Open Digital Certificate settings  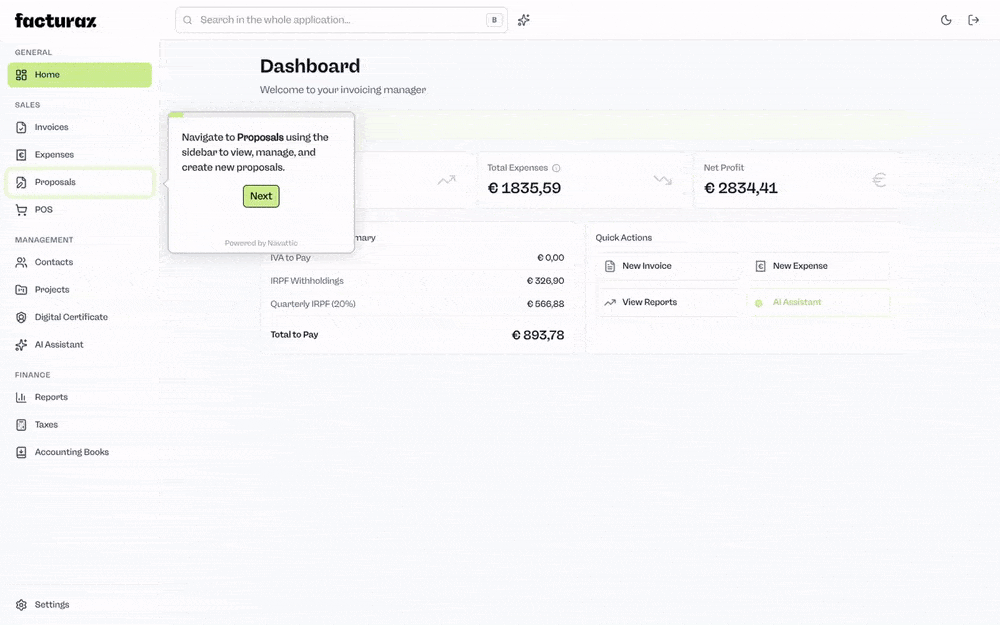click(80, 317)
